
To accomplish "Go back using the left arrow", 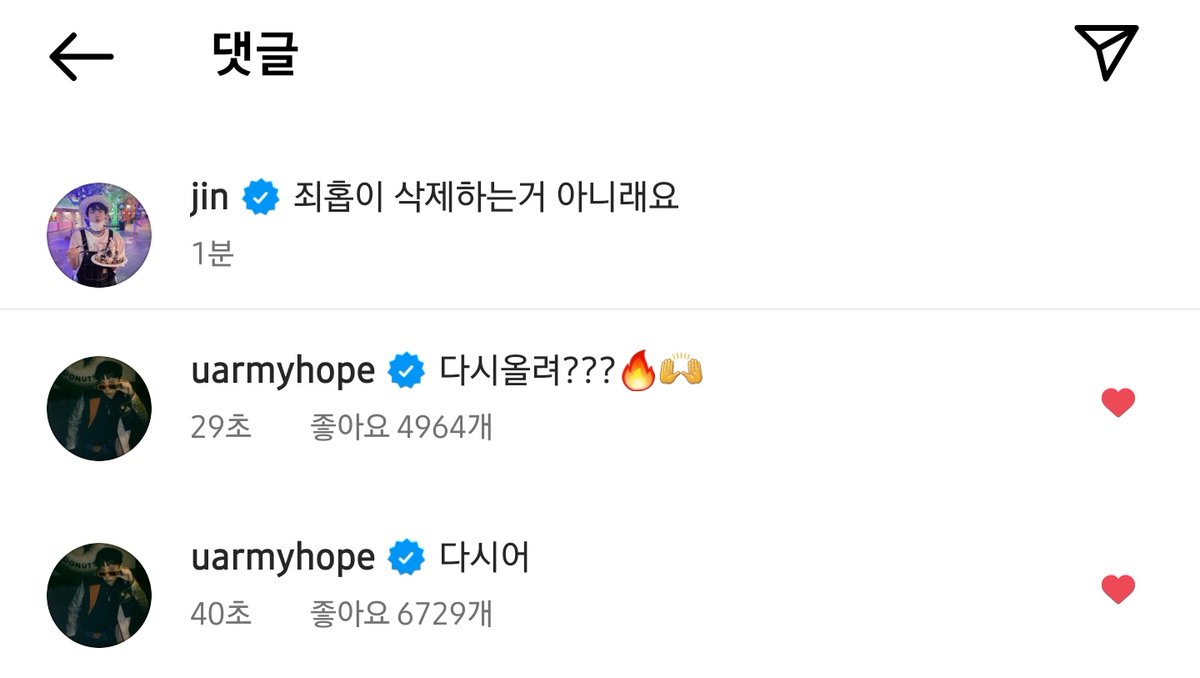I will pyautogui.click(x=81, y=56).
